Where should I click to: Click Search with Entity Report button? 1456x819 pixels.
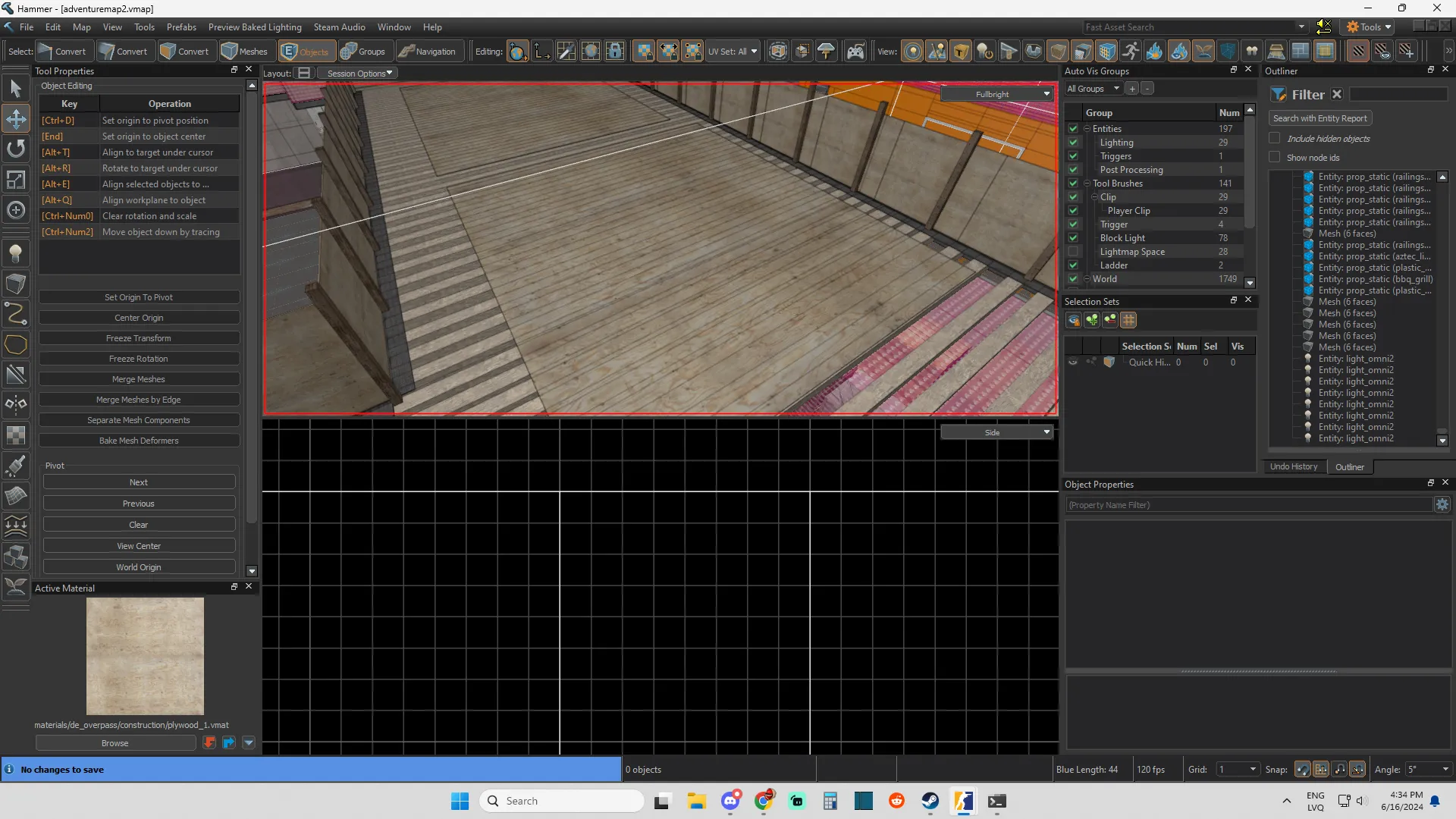tap(1320, 118)
